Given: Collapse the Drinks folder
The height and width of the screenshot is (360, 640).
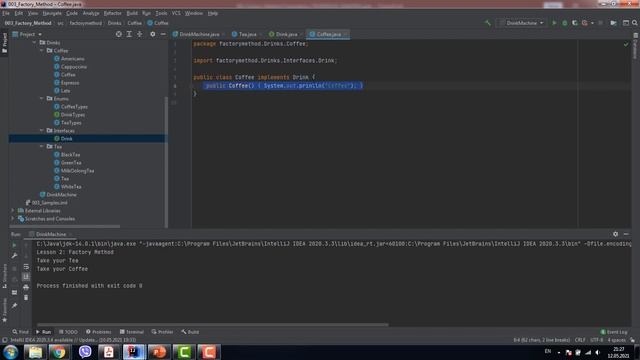Looking at the screenshot, I should tap(34, 42).
